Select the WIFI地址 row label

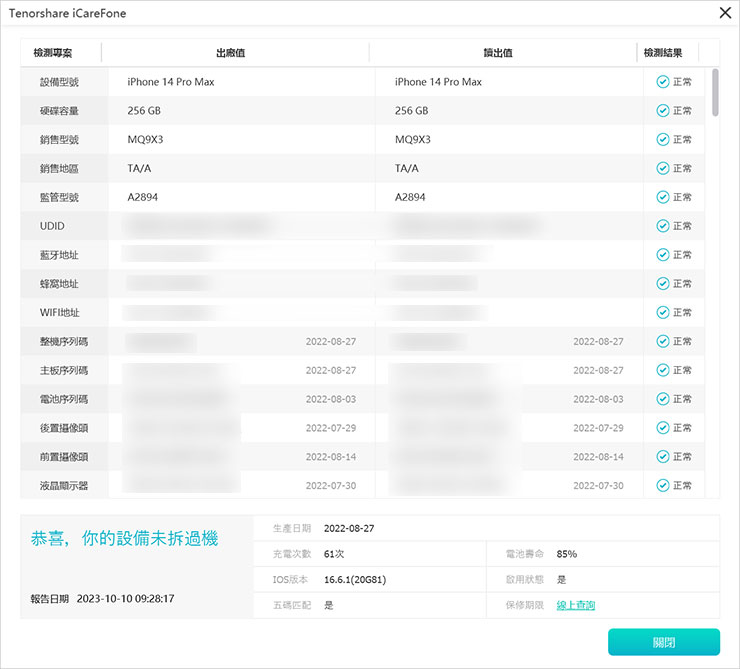pyautogui.click(x=59, y=312)
